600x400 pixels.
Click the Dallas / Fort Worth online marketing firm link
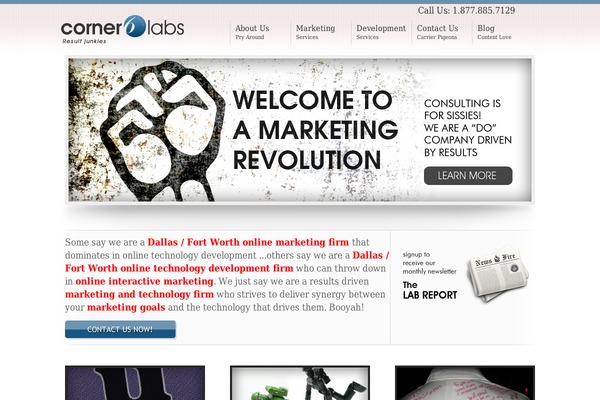248,242
